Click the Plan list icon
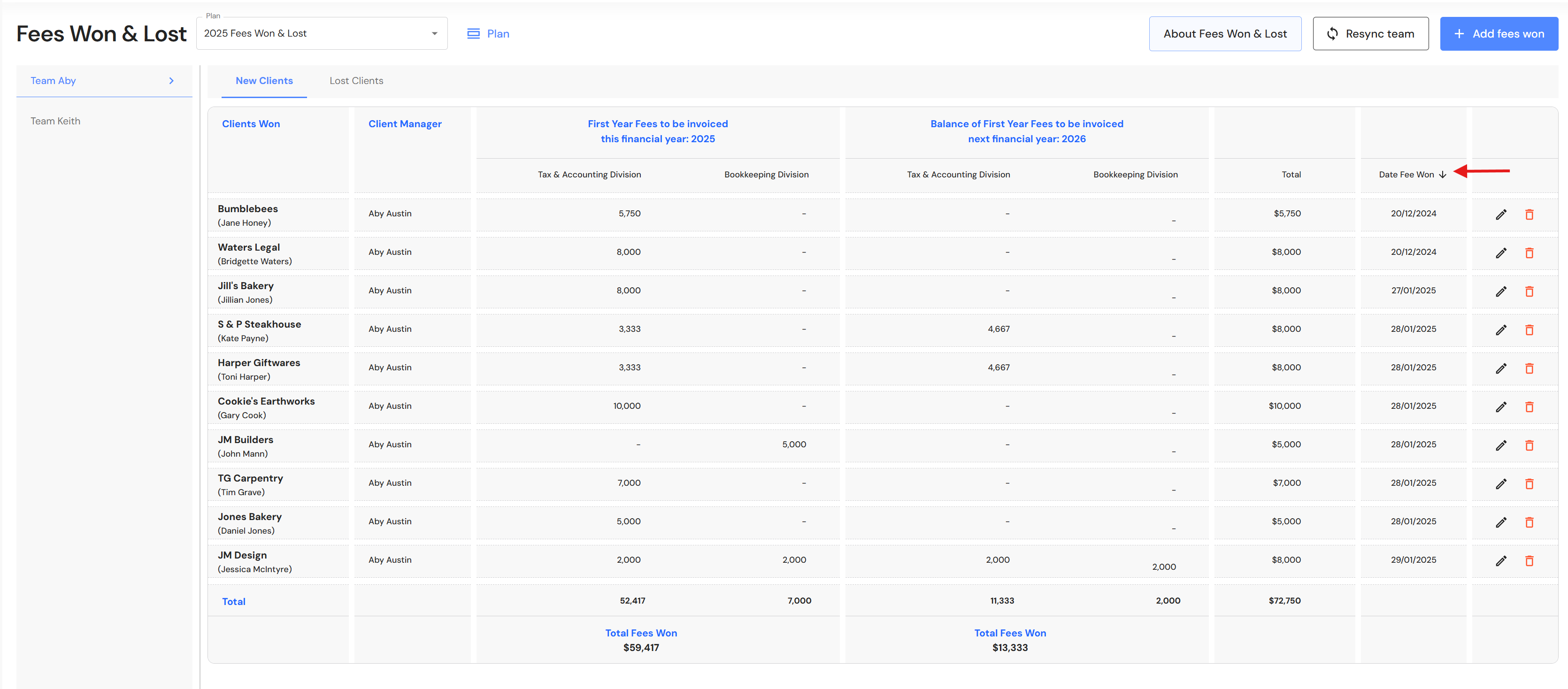Screen dimensions: 1568x689 (473, 33)
